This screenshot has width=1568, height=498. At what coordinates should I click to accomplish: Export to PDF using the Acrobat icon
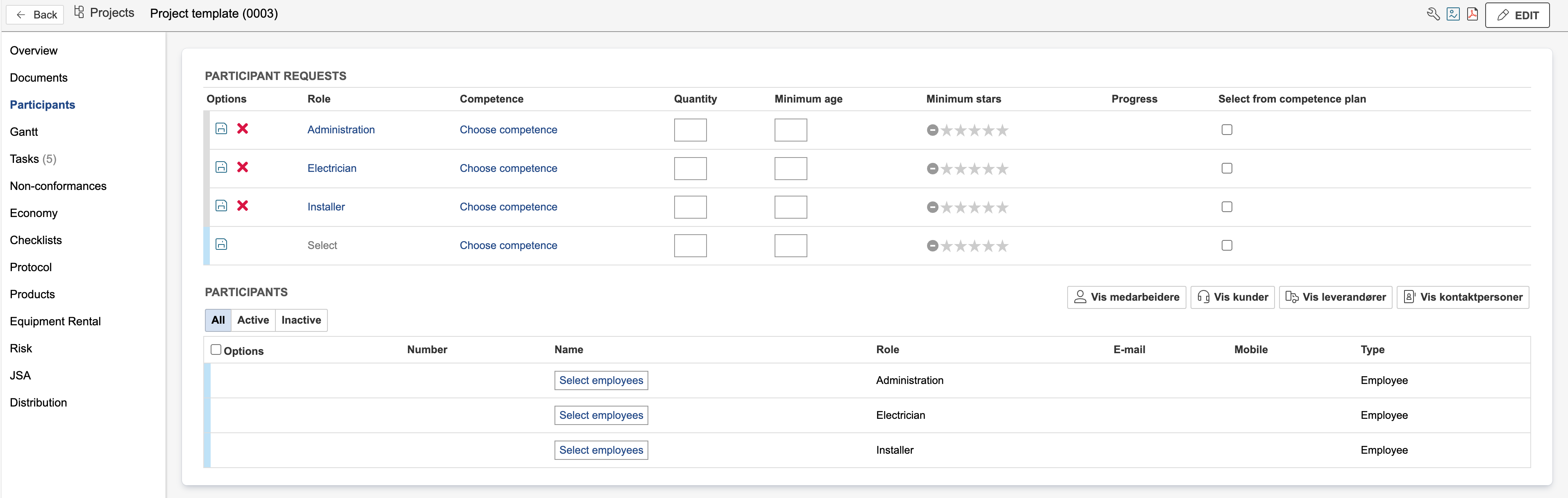(1473, 14)
